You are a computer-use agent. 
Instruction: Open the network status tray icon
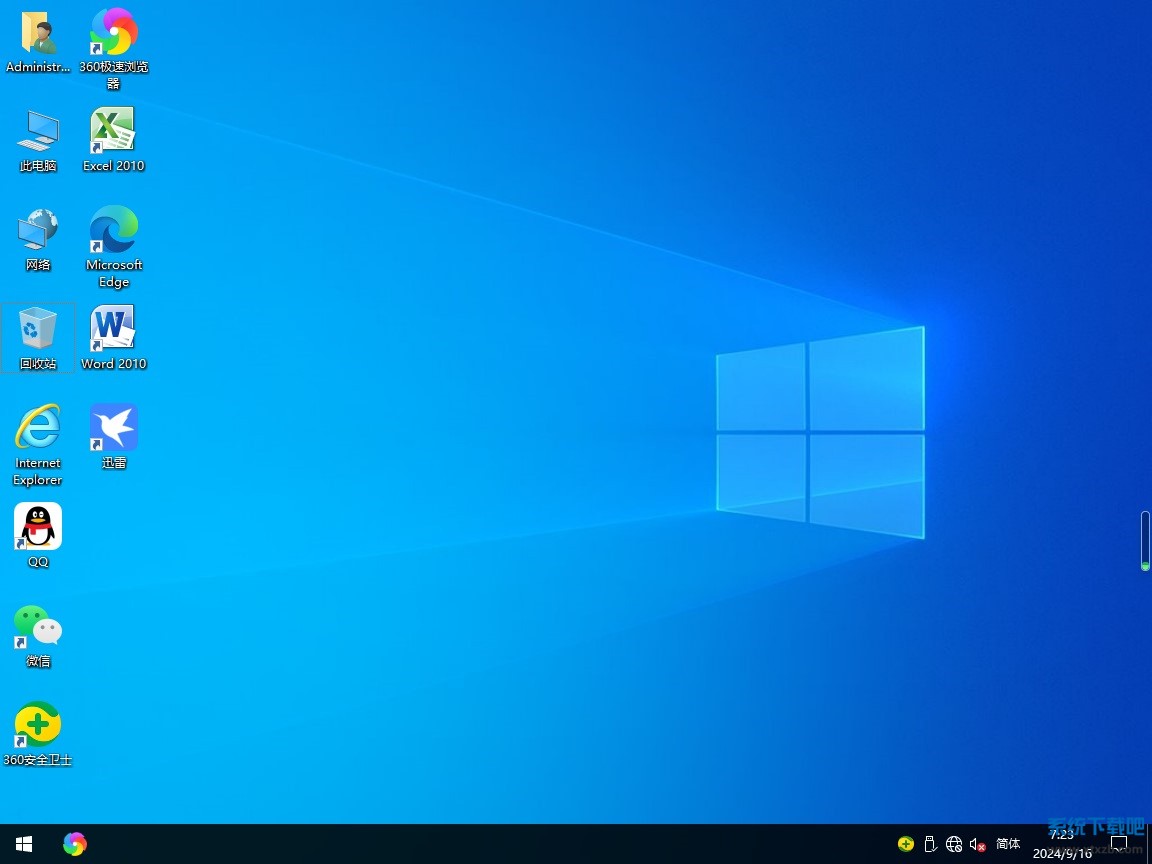(x=954, y=844)
